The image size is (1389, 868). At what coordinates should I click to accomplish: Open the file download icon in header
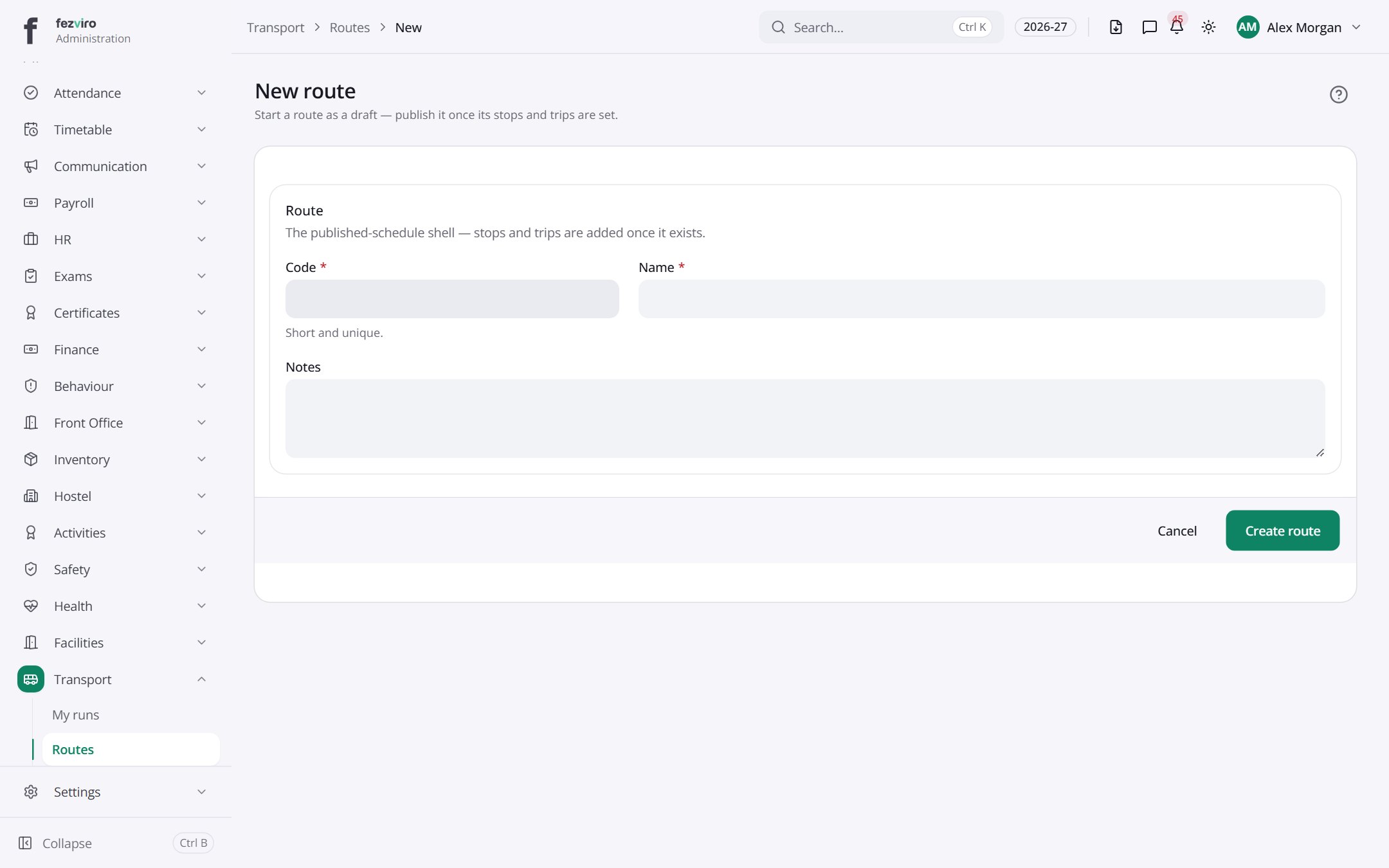[1116, 27]
